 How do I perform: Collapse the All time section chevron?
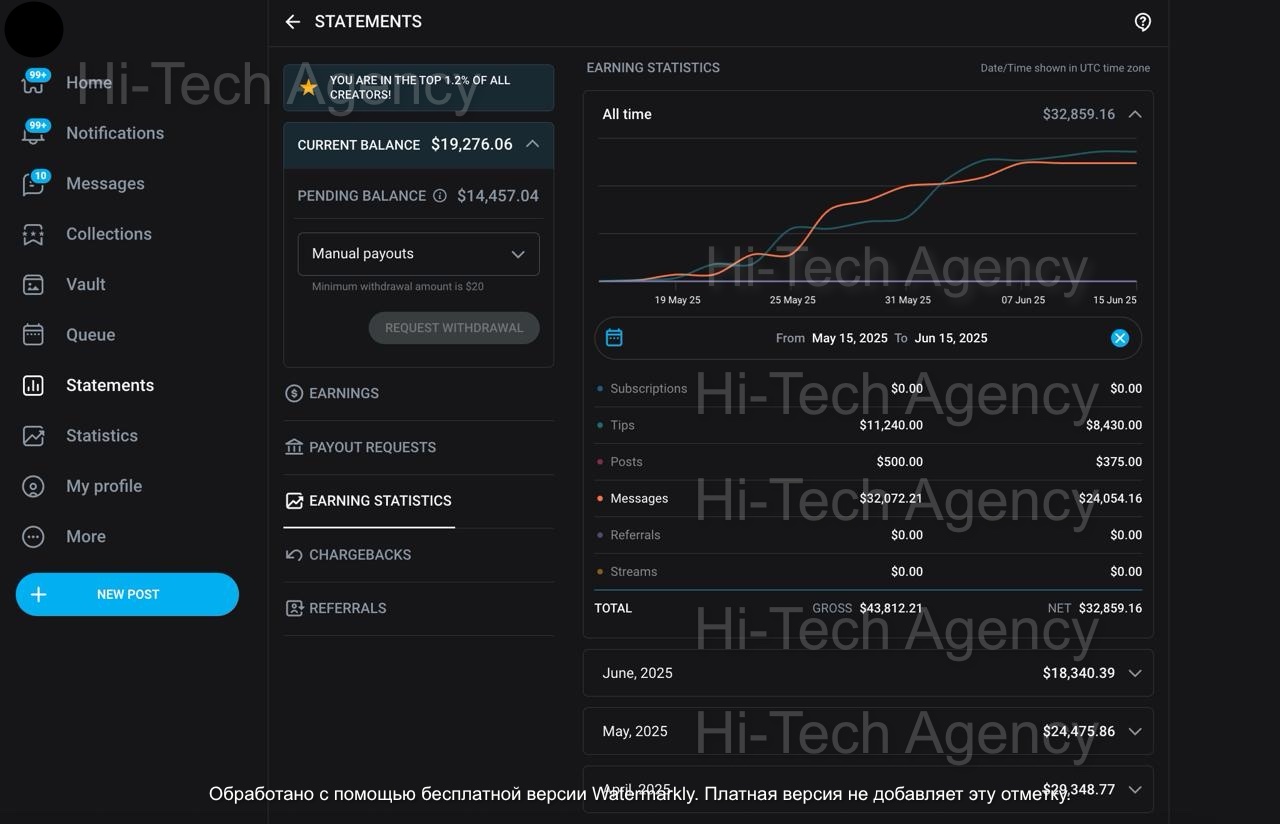(x=1135, y=114)
